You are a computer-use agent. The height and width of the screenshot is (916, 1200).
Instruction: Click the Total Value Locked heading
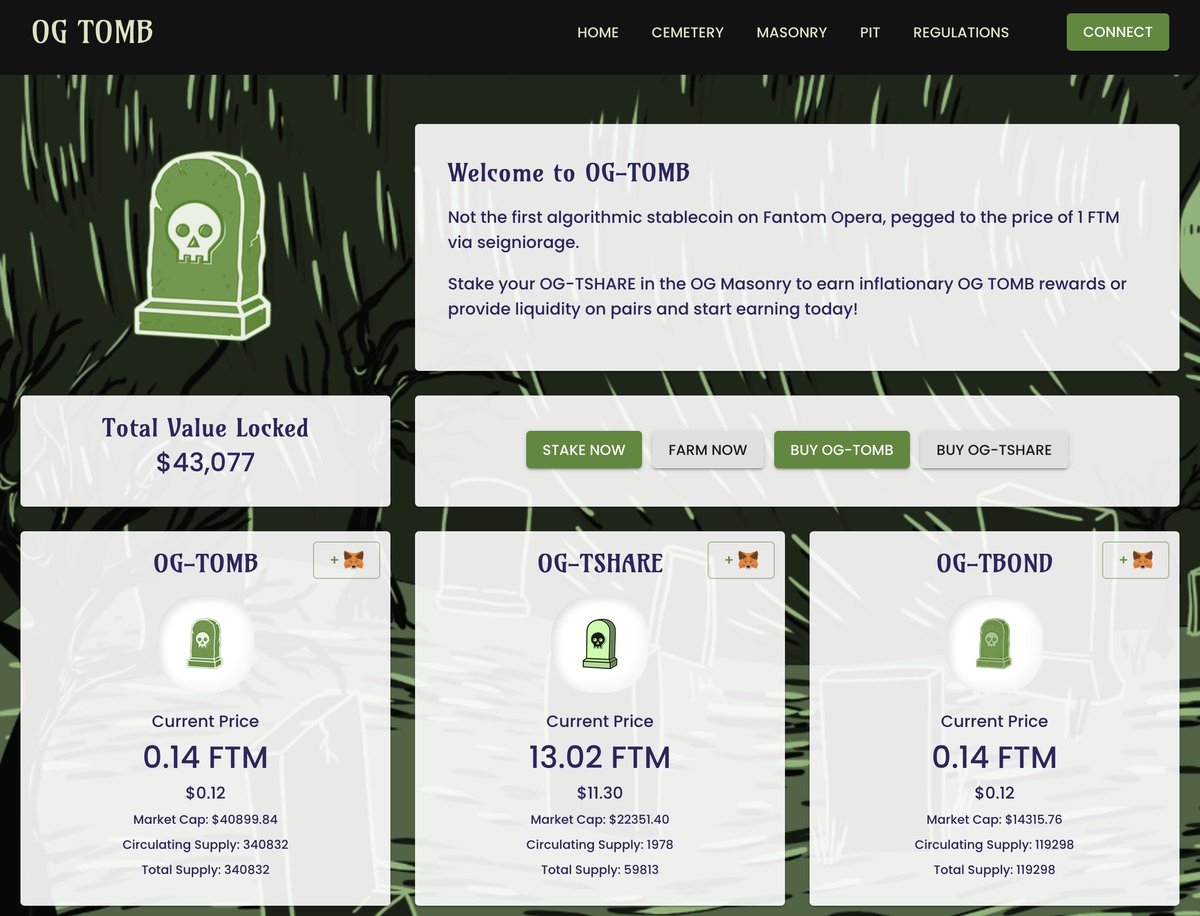(x=205, y=428)
